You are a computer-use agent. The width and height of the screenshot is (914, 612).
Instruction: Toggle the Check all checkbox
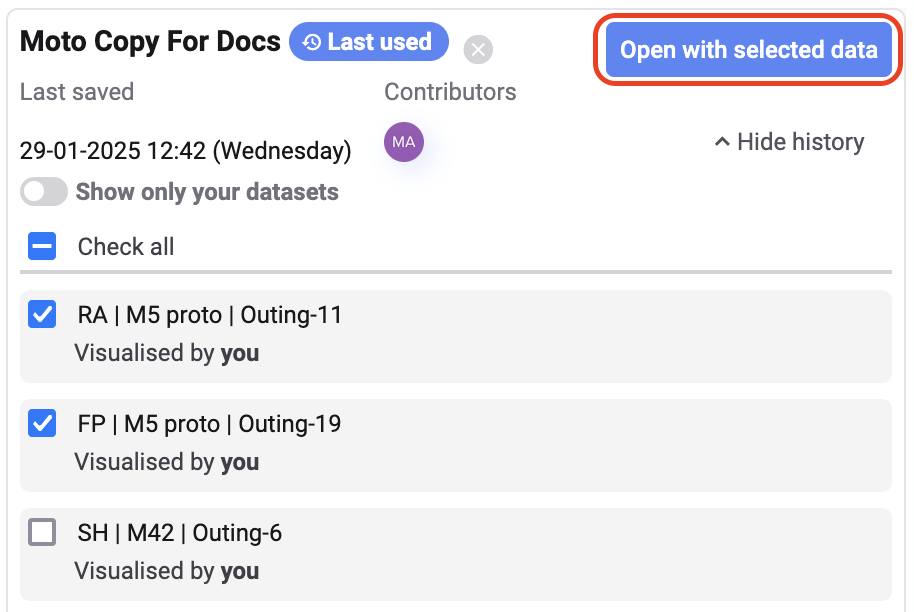(42, 246)
